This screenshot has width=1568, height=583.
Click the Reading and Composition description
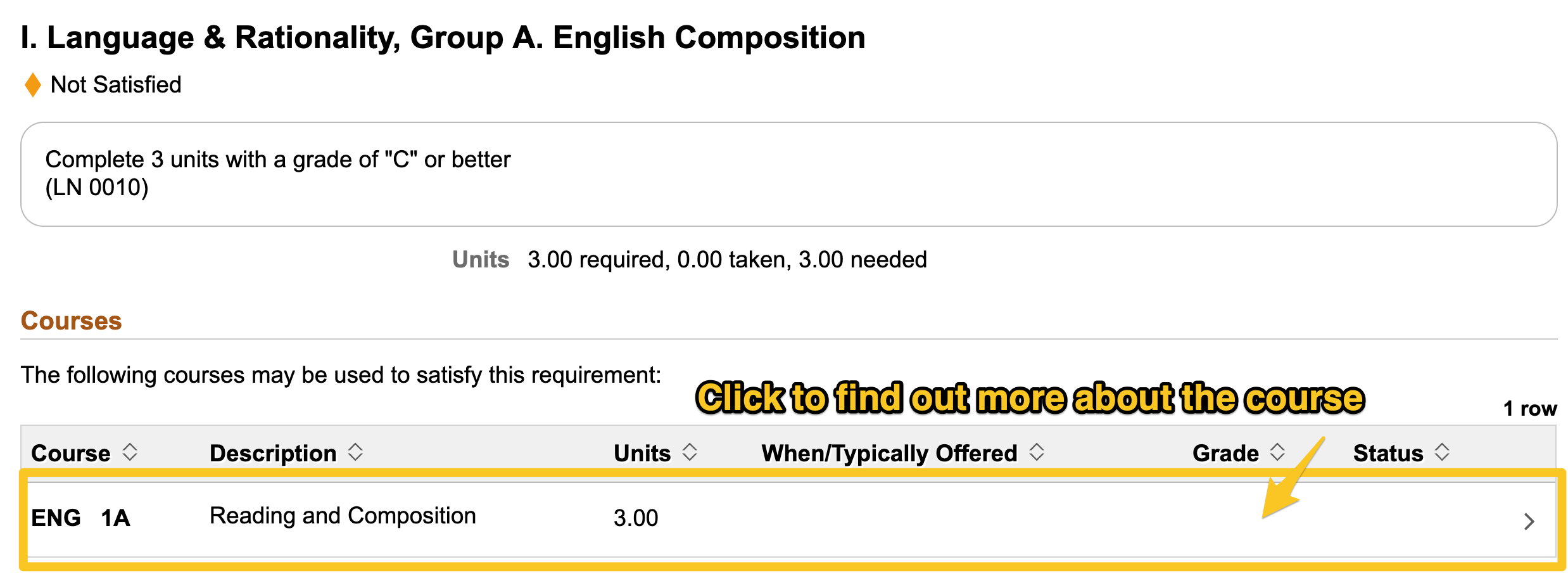(343, 516)
